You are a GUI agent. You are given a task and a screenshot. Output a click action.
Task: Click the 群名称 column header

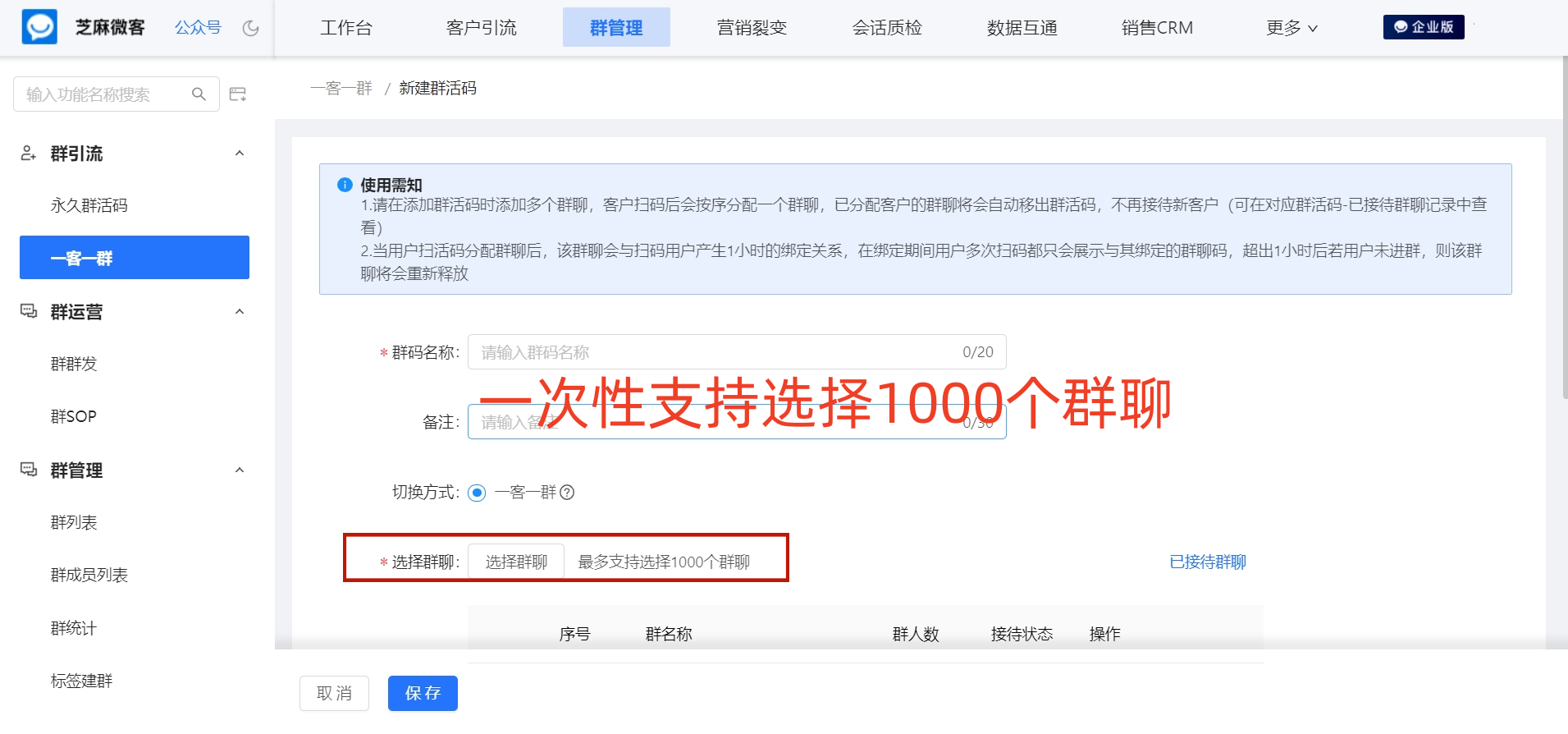669,634
